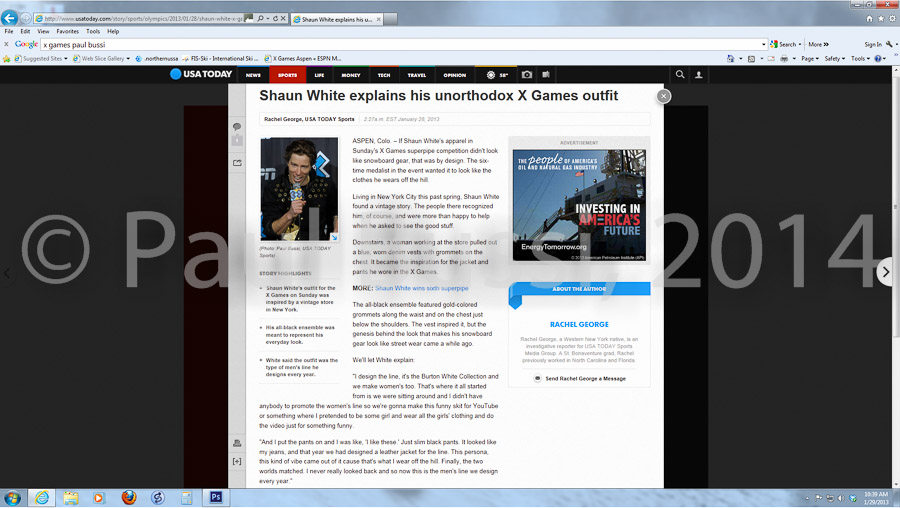
Task: Go to USA TODAY NEWS section
Action: coord(253,75)
